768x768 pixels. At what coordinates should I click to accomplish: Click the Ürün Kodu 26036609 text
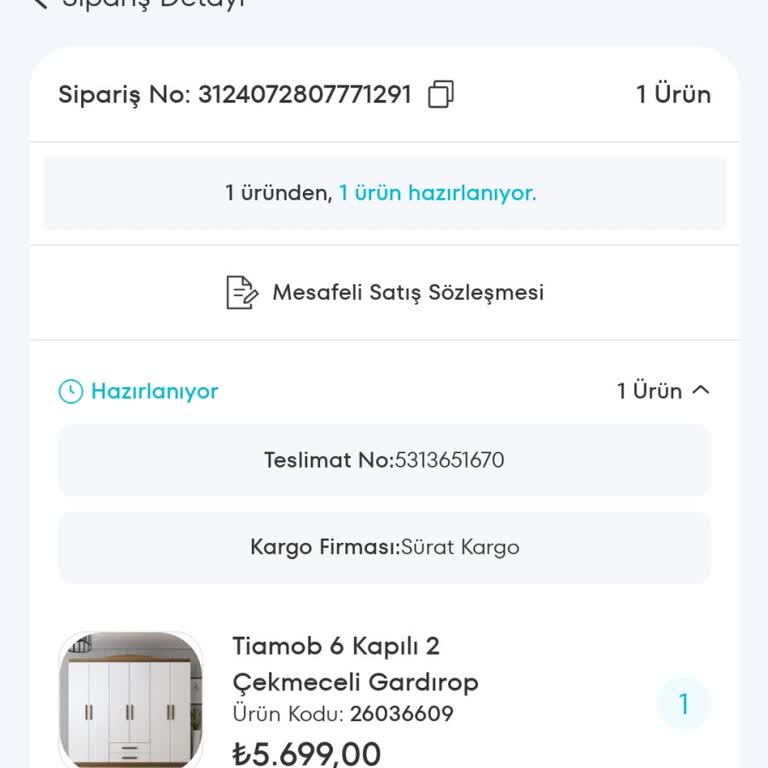coord(343,714)
